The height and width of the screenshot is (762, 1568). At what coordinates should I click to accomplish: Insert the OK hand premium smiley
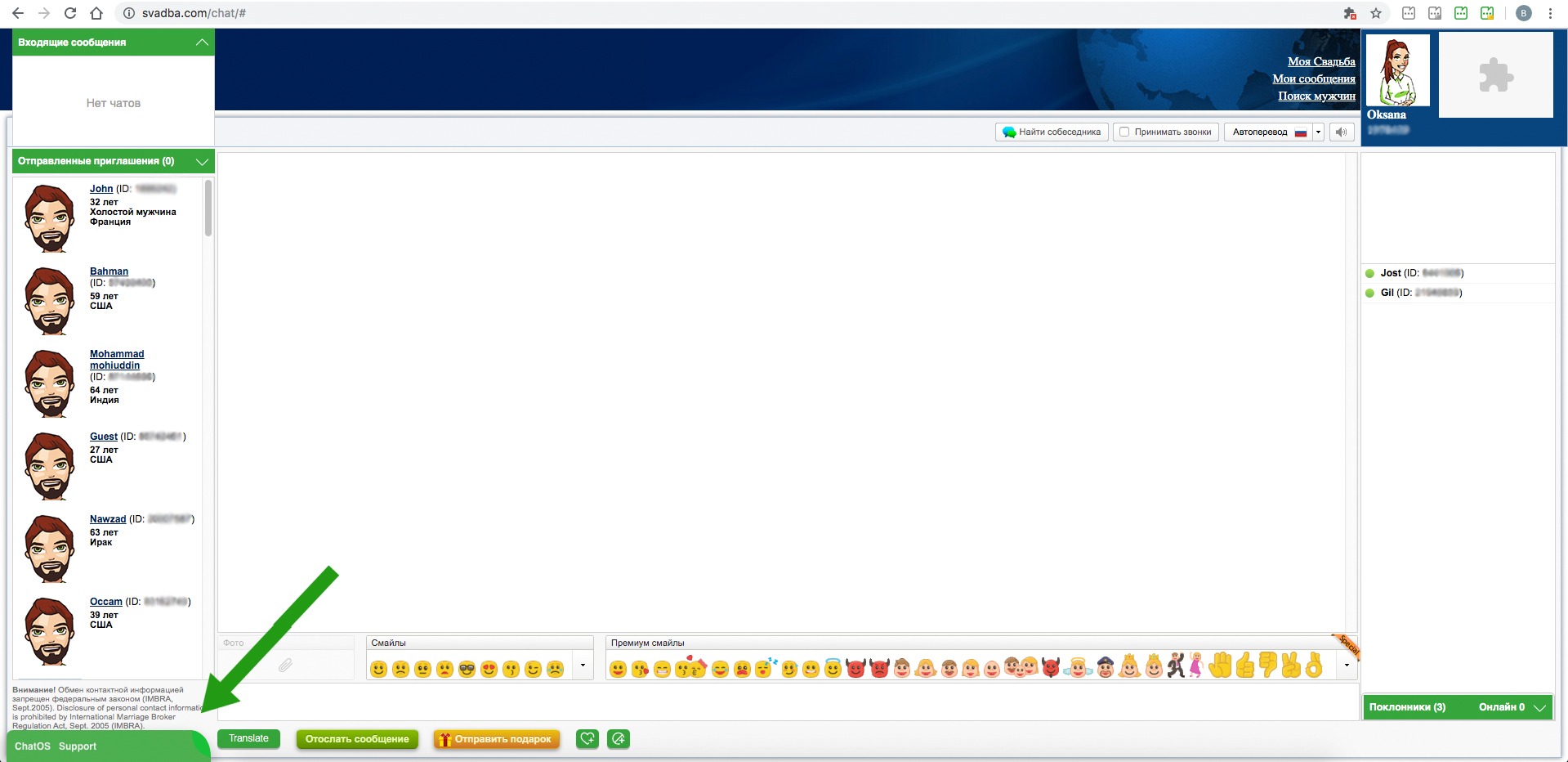click(x=1314, y=666)
